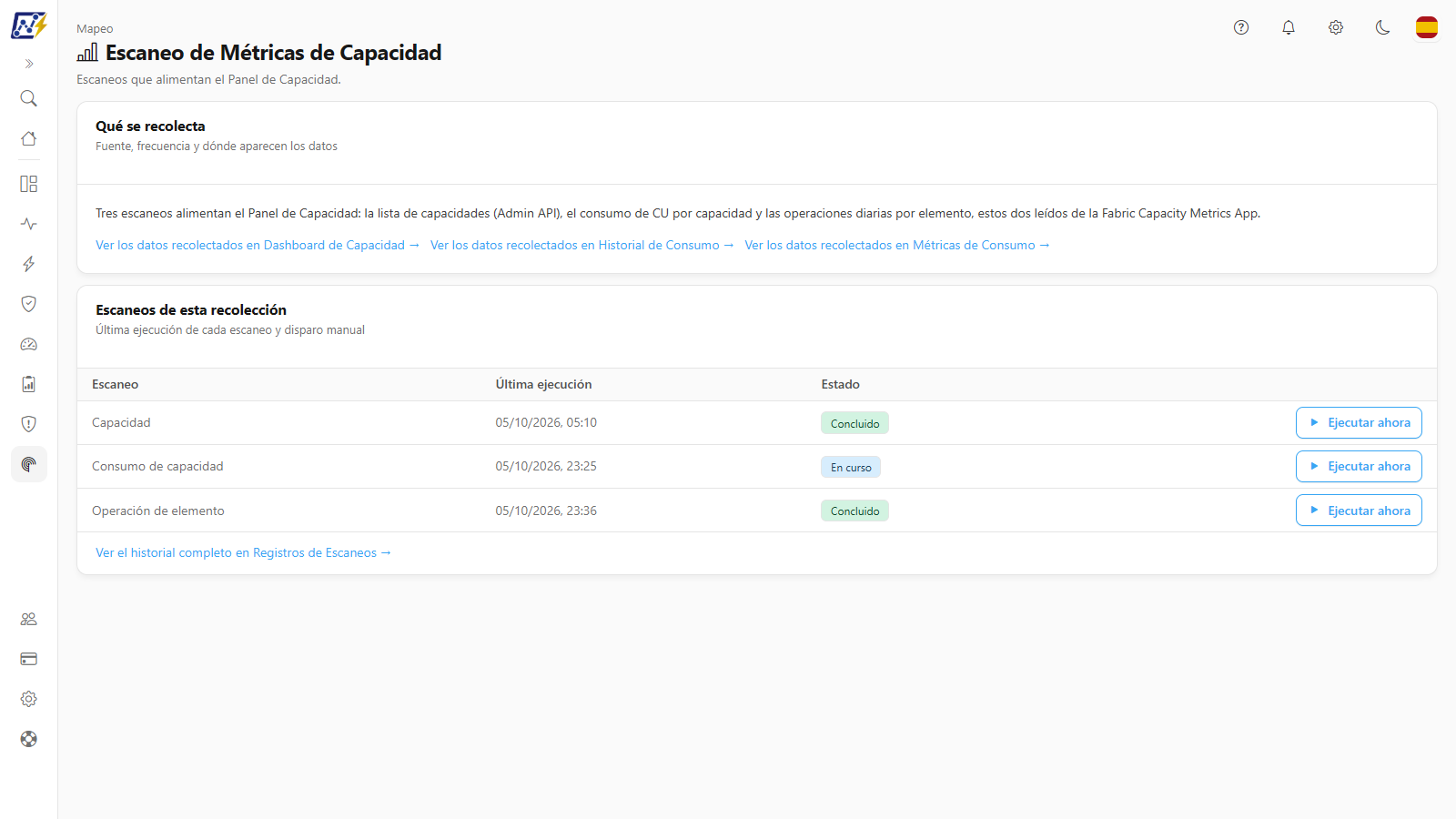Screen dimensions: 1456x819
Task: Open notifications bell in the header
Action: tap(1289, 27)
